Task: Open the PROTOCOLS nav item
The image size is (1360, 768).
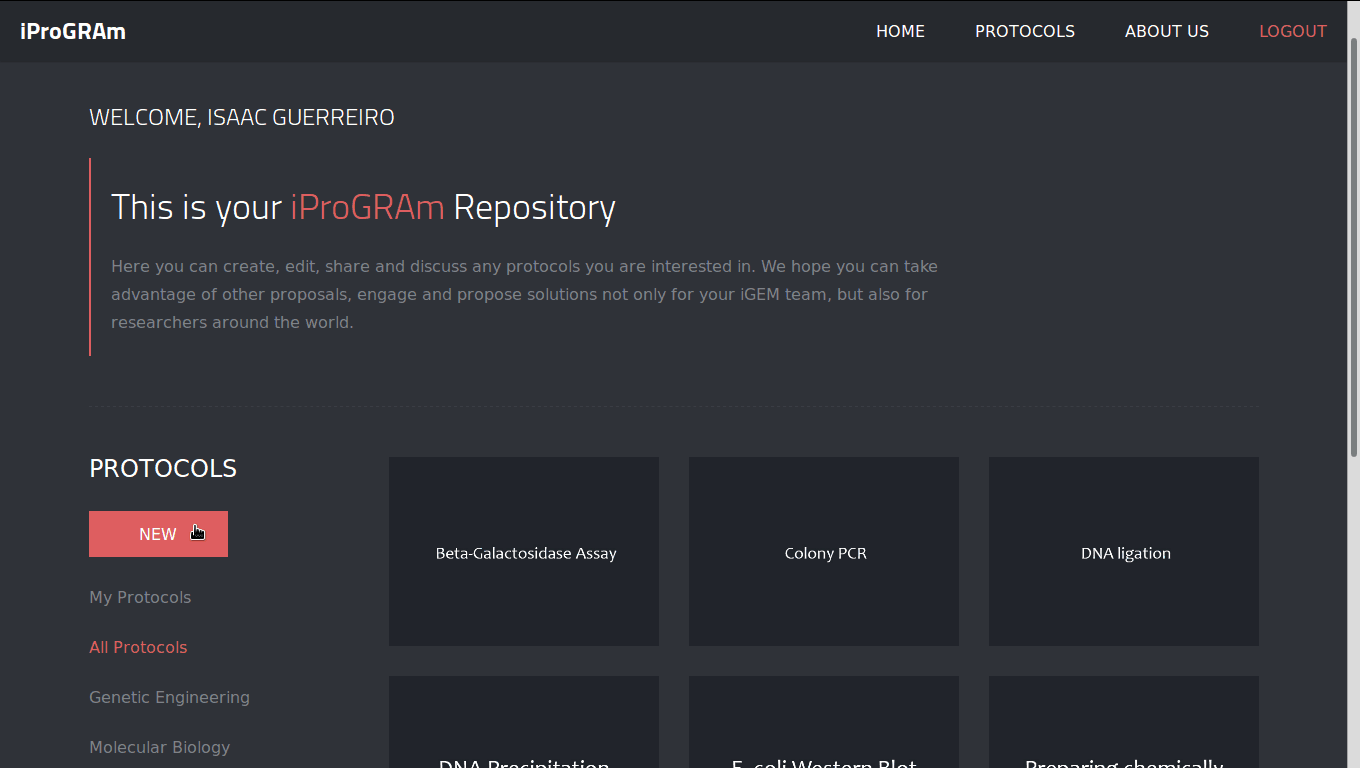Action: tap(1025, 31)
